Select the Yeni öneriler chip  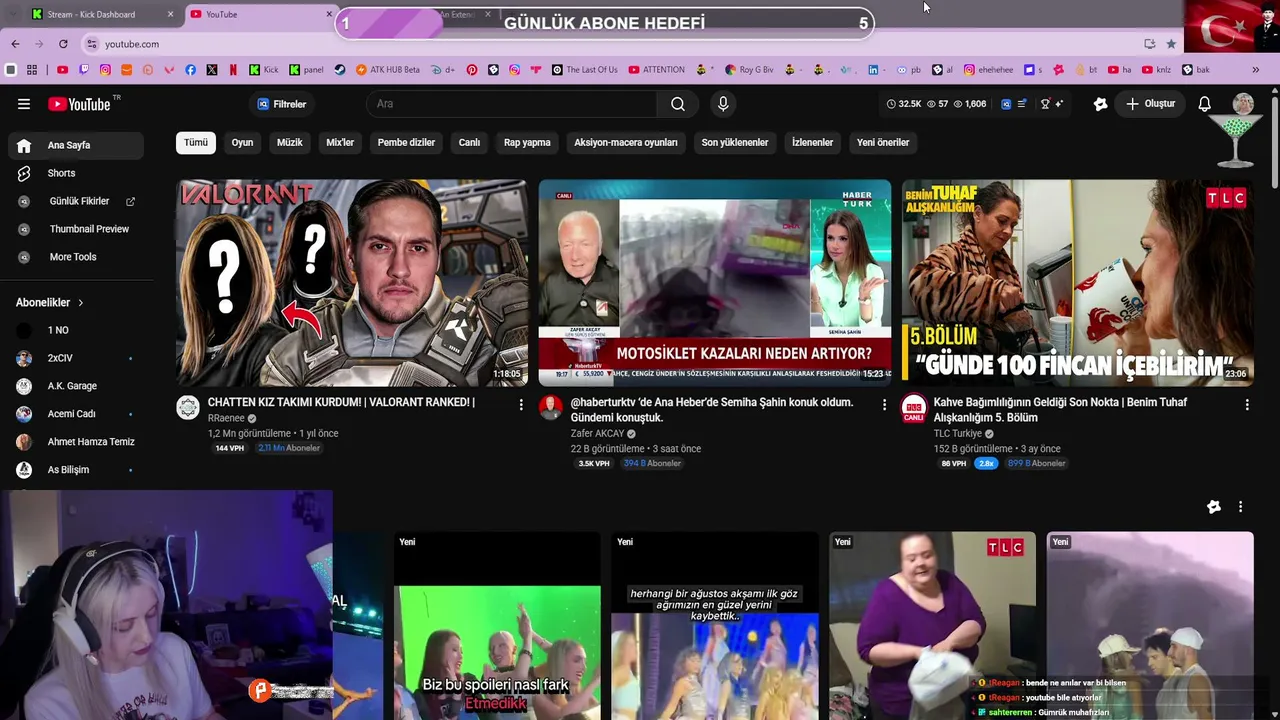(x=883, y=143)
